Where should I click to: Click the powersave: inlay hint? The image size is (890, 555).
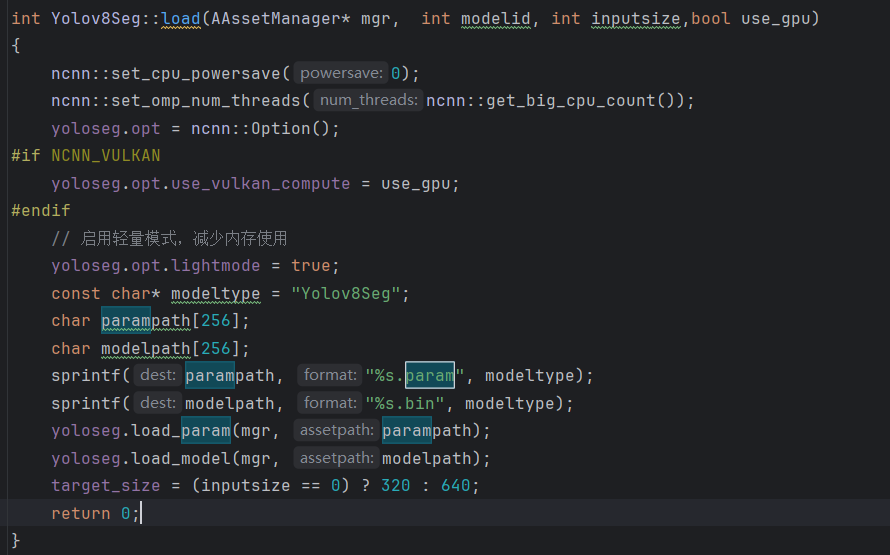(341, 73)
